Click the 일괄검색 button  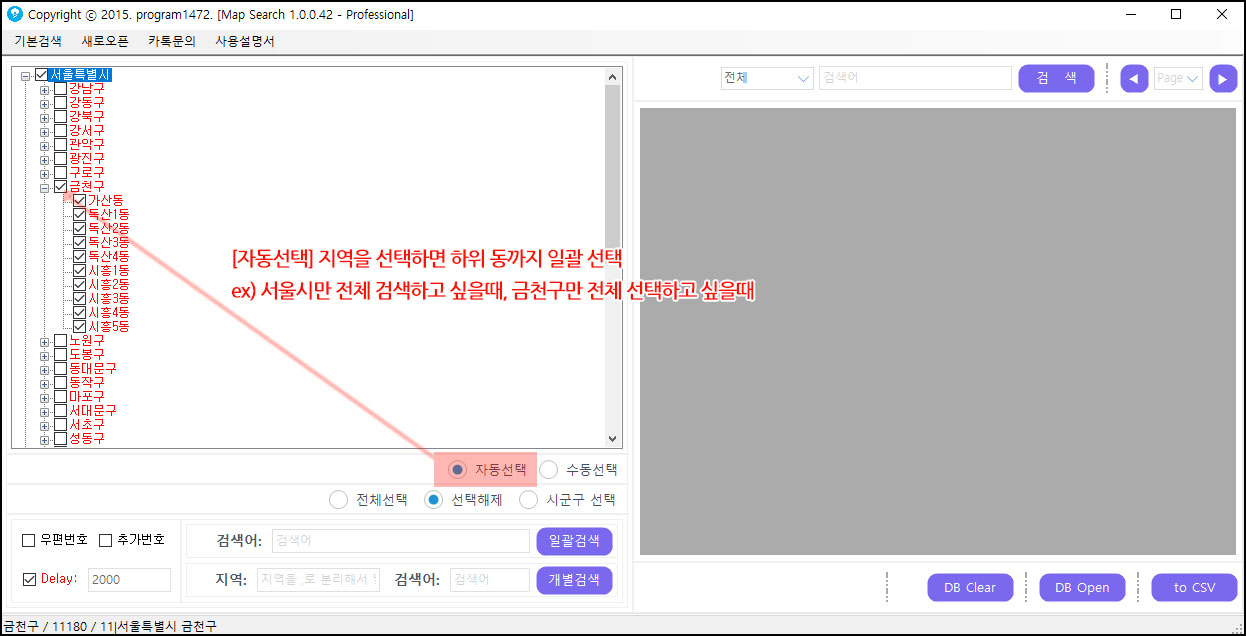(574, 541)
